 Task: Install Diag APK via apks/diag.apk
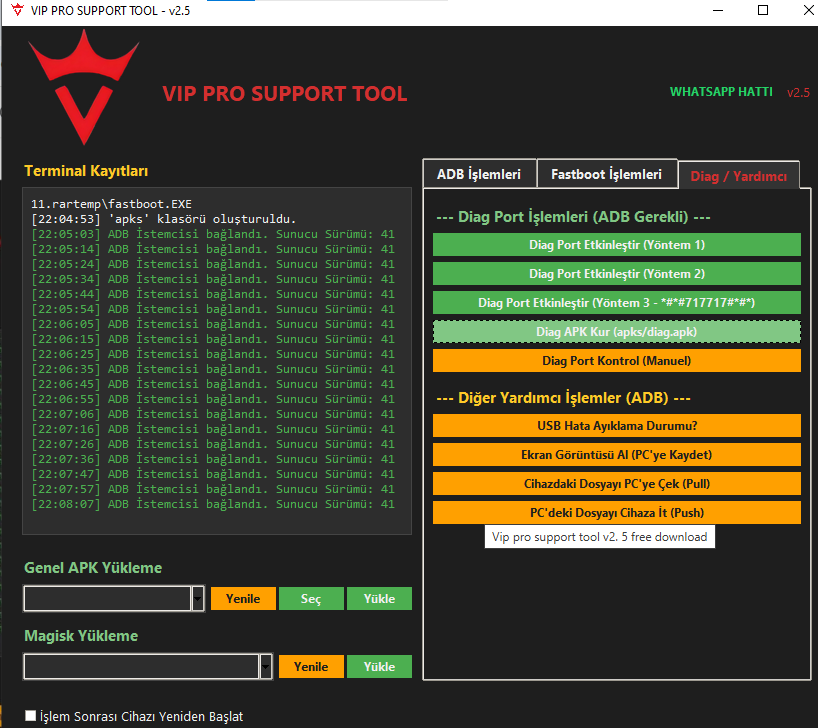[616, 331]
